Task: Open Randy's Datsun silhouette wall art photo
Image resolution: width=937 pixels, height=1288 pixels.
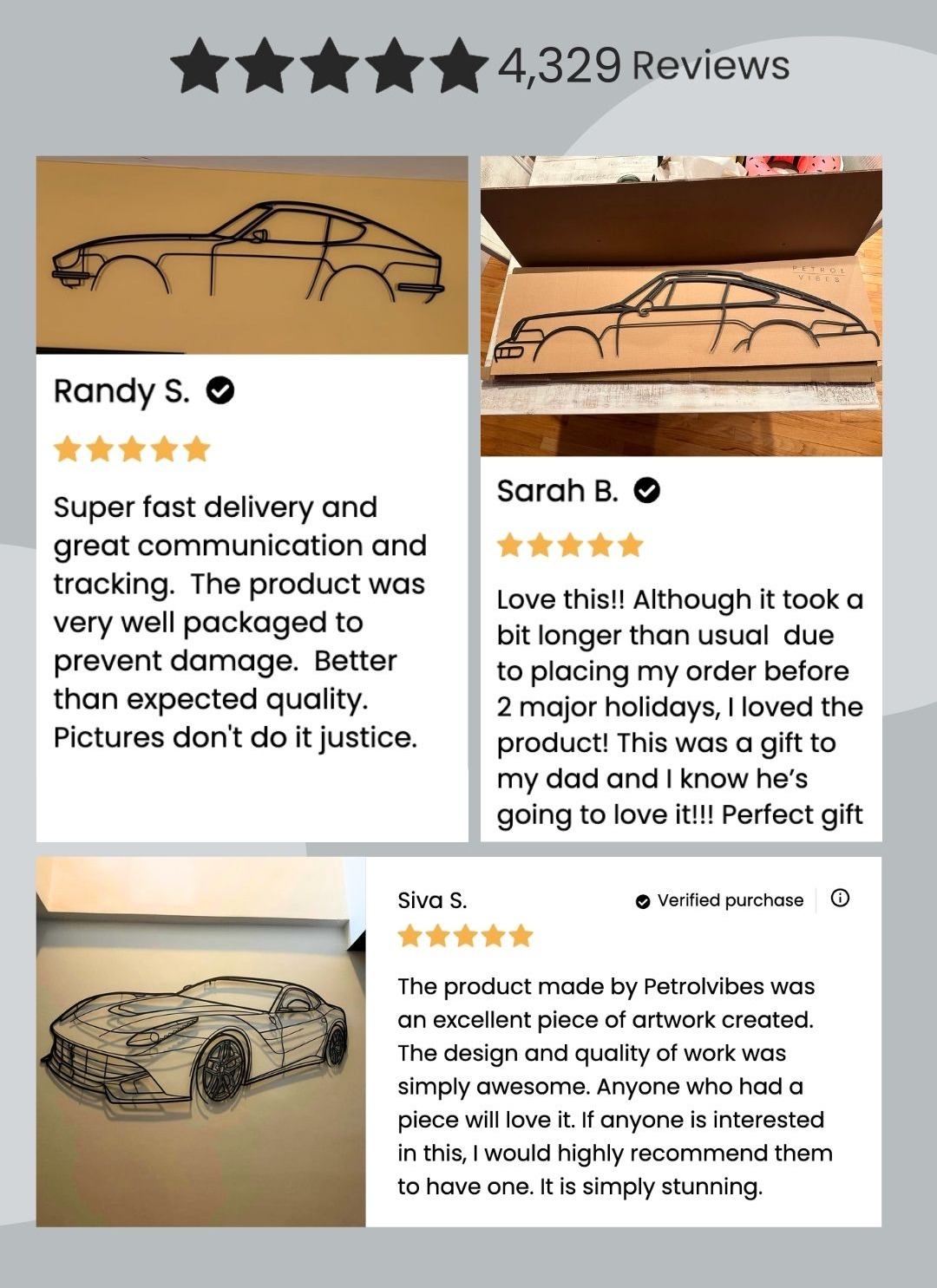Action: 252,255
